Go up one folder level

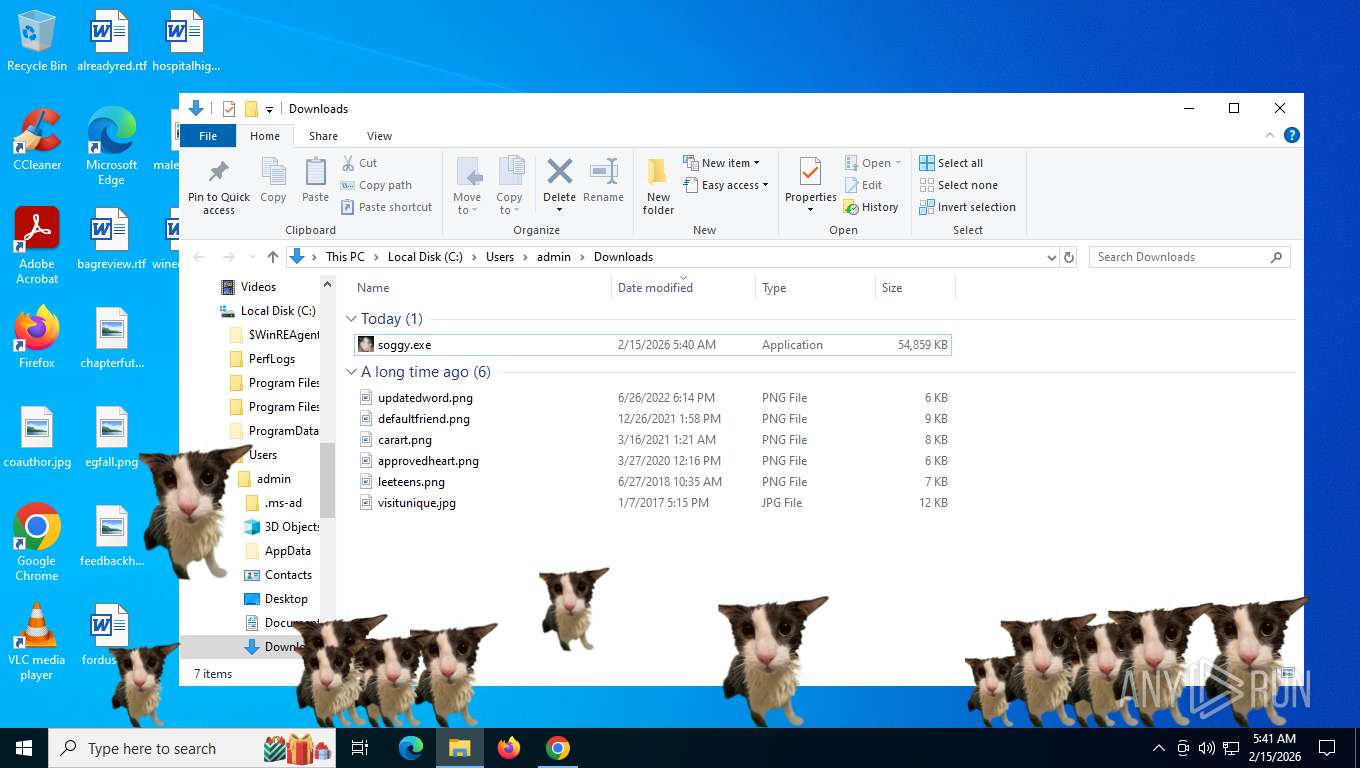click(273, 257)
